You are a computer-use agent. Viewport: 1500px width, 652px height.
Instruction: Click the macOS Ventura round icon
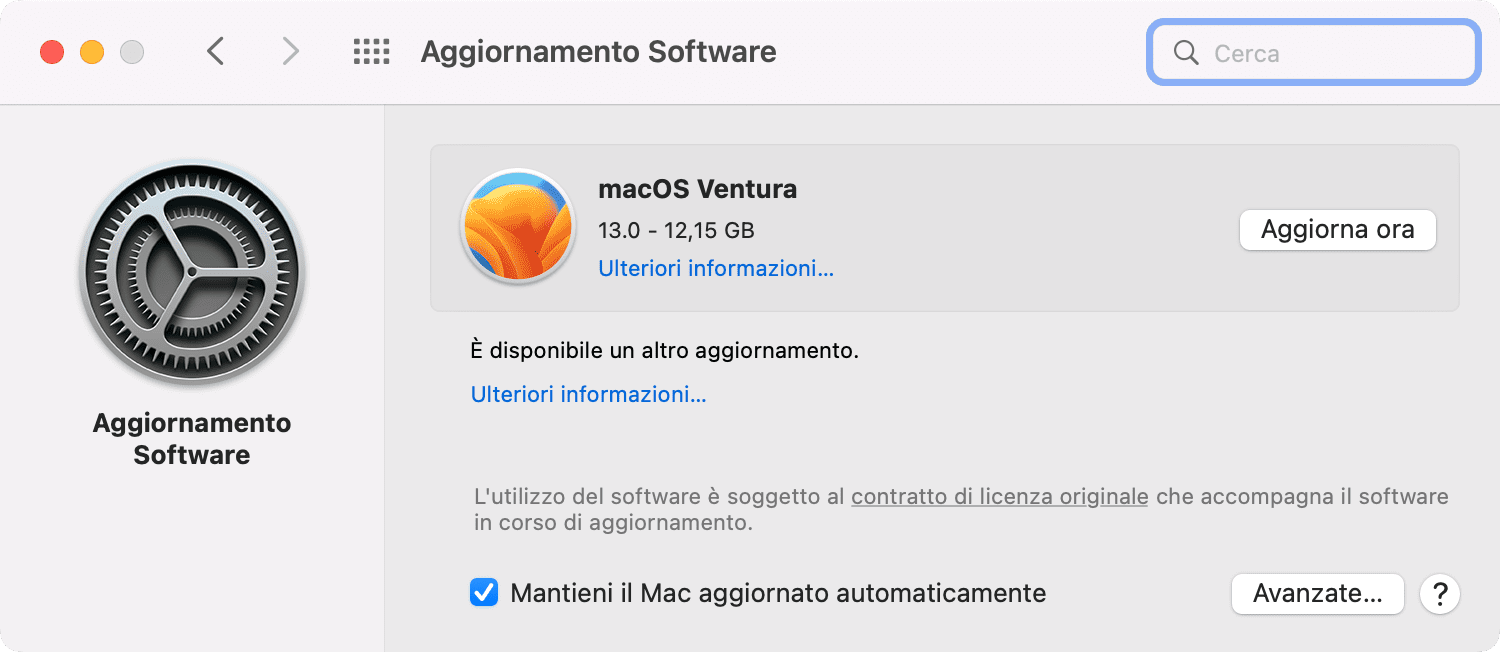tap(517, 226)
